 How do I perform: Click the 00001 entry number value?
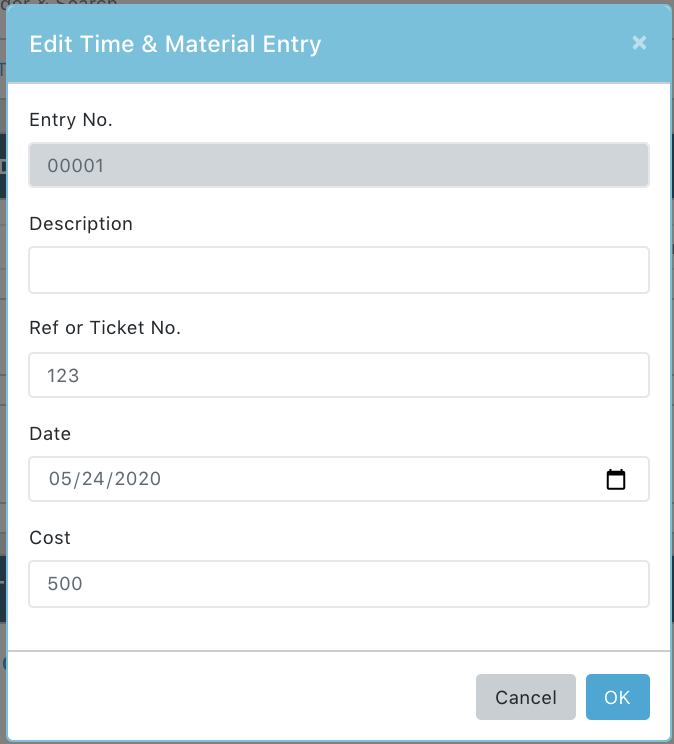tap(75, 166)
